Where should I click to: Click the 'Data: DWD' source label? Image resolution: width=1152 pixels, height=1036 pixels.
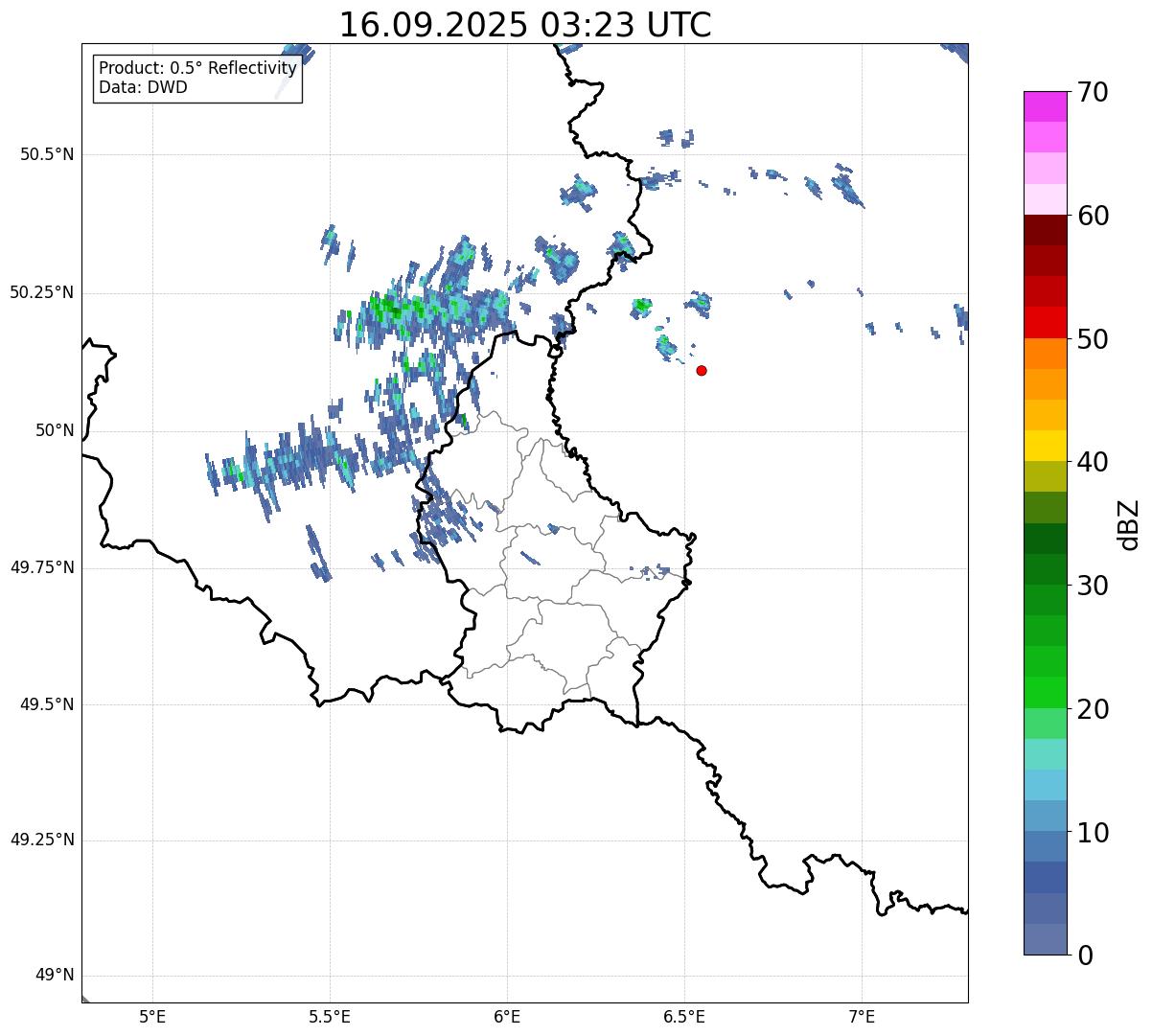(144, 87)
